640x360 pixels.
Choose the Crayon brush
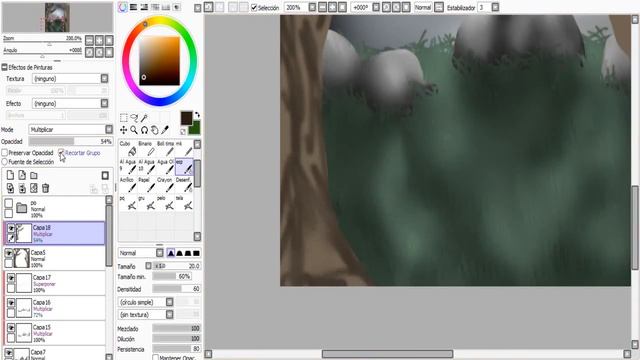click(165, 185)
